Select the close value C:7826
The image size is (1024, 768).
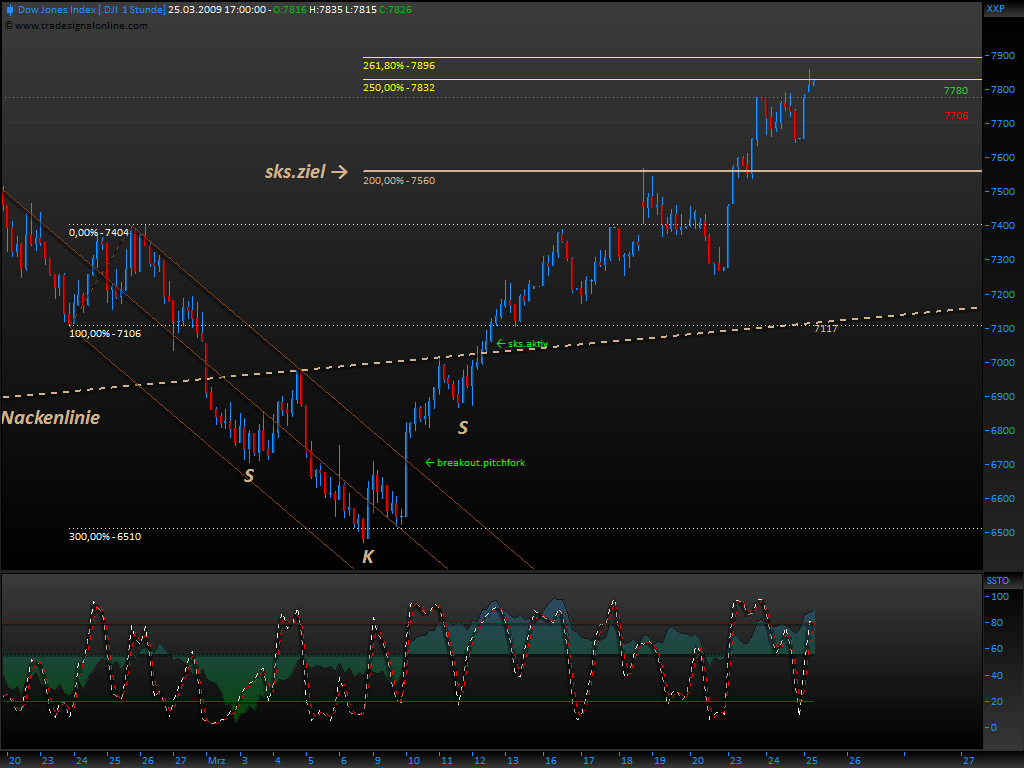(395, 10)
